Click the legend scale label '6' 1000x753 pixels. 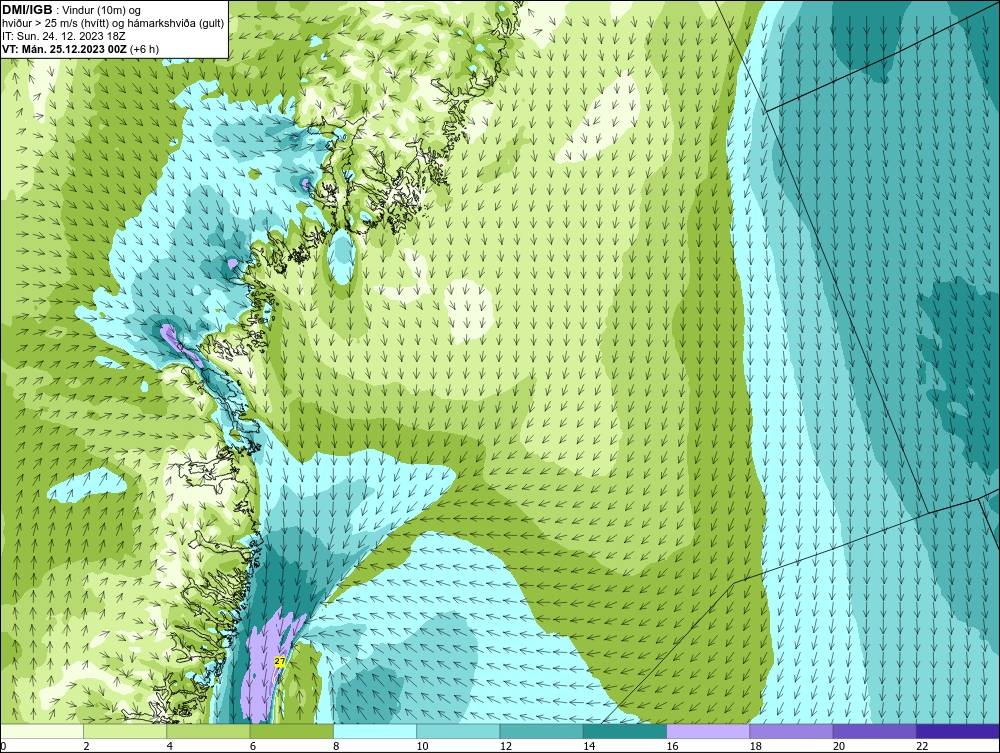(x=253, y=746)
